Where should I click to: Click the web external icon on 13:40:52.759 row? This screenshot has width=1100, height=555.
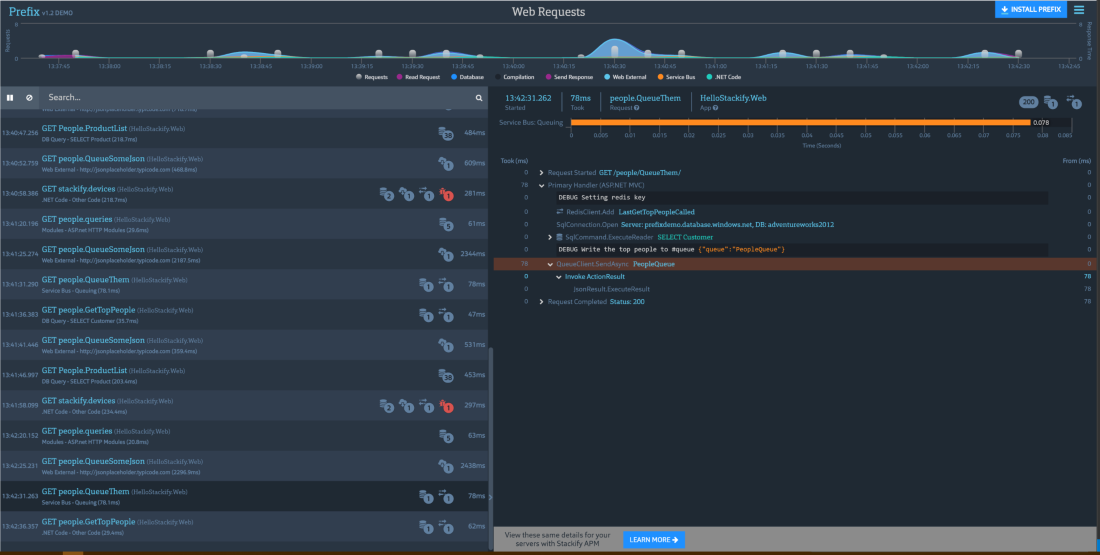point(445,163)
